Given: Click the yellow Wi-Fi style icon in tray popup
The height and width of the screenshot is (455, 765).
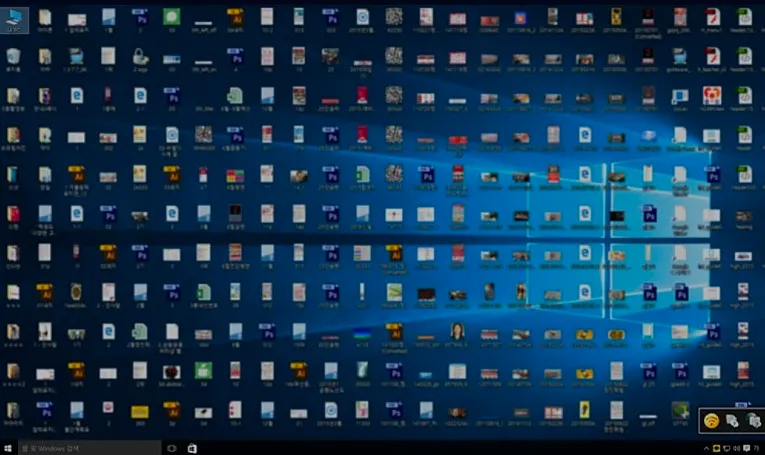Looking at the screenshot, I should pos(711,420).
